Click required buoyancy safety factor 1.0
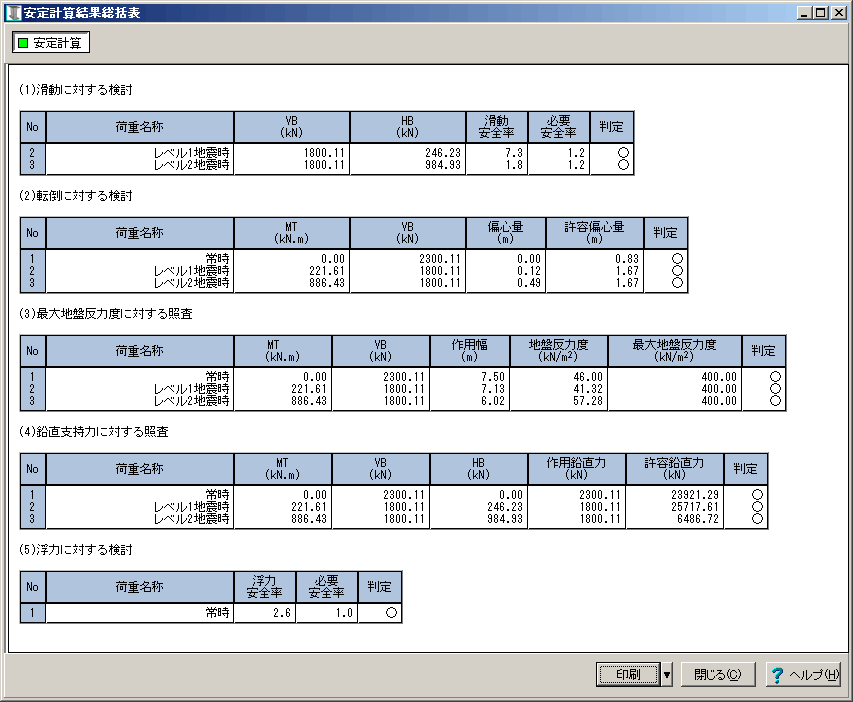Image resolution: width=853 pixels, height=702 pixels. point(344,613)
